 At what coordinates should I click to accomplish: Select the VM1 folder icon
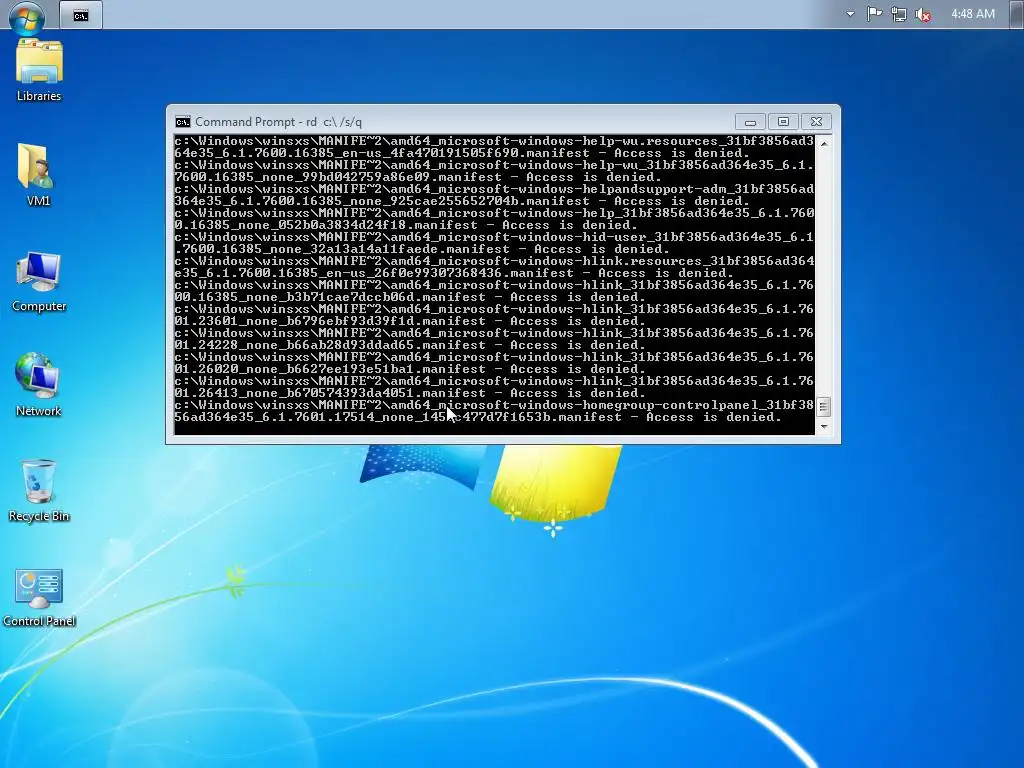pos(38,174)
